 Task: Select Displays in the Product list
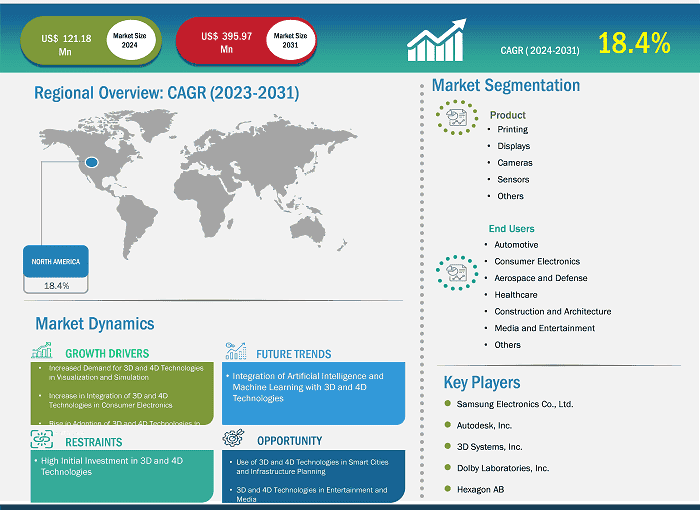(514, 146)
